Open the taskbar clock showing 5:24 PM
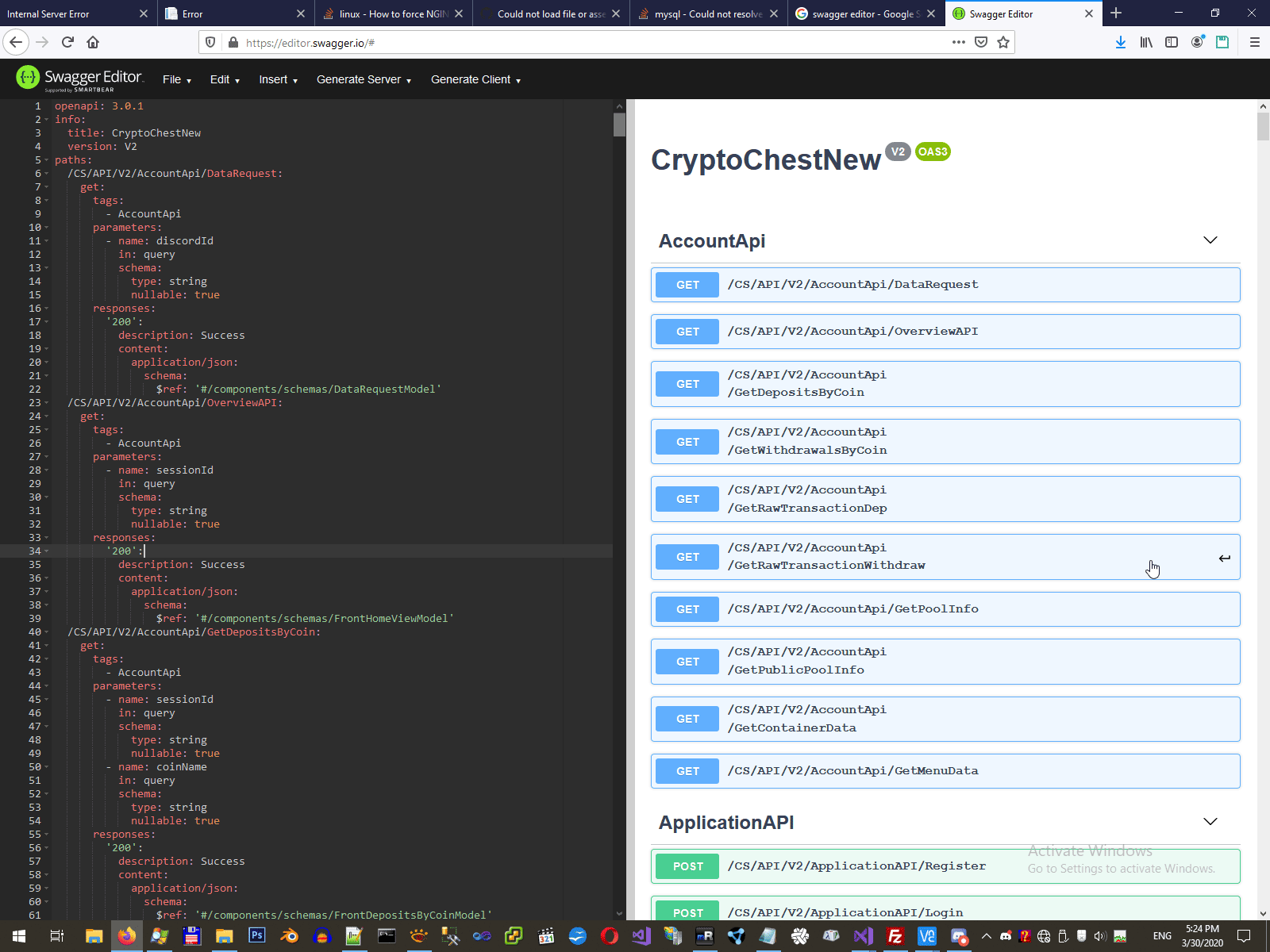The height and width of the screenshot is (952, 1270). point(1203,936)
